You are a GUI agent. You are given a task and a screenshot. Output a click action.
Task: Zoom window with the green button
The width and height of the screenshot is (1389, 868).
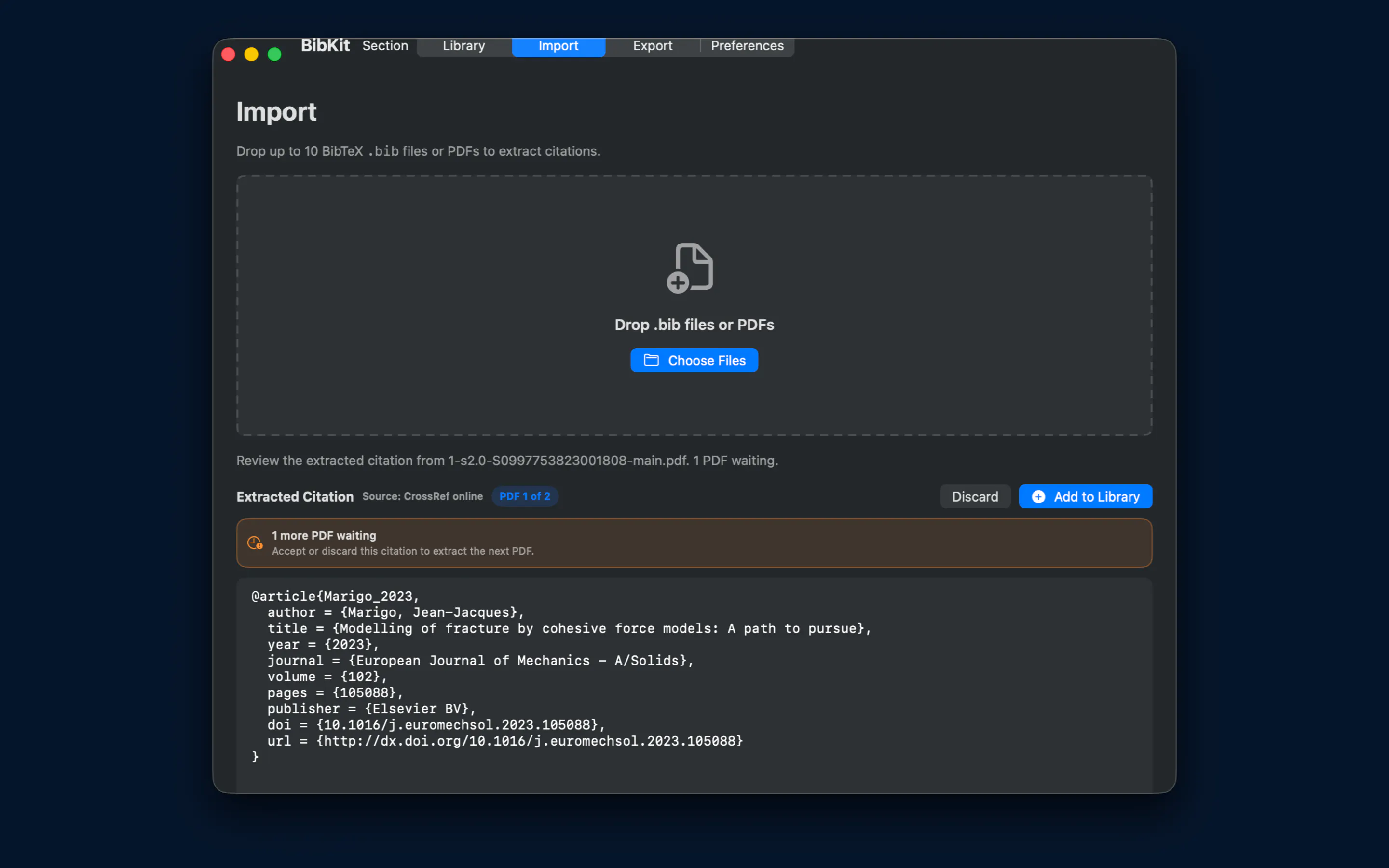tap(274, 54)
